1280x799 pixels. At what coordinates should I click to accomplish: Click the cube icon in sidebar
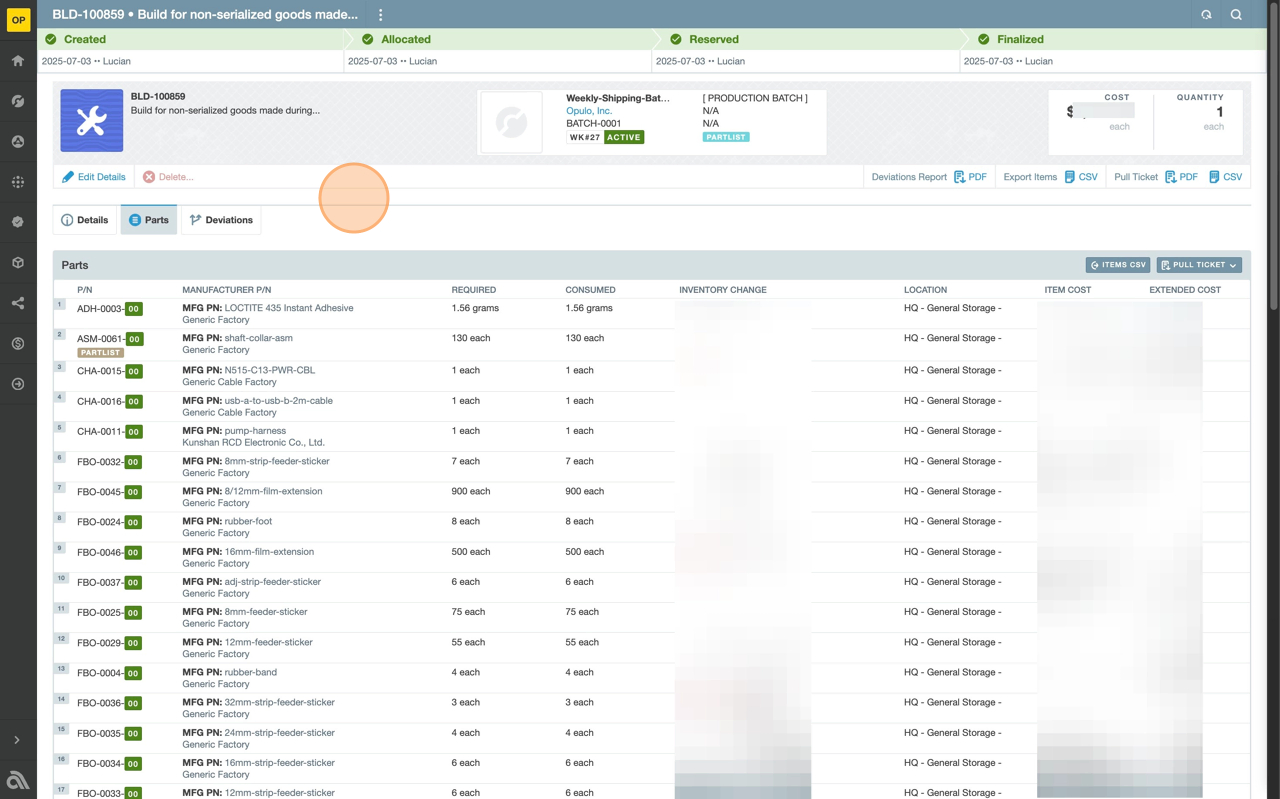click(18, 263)
